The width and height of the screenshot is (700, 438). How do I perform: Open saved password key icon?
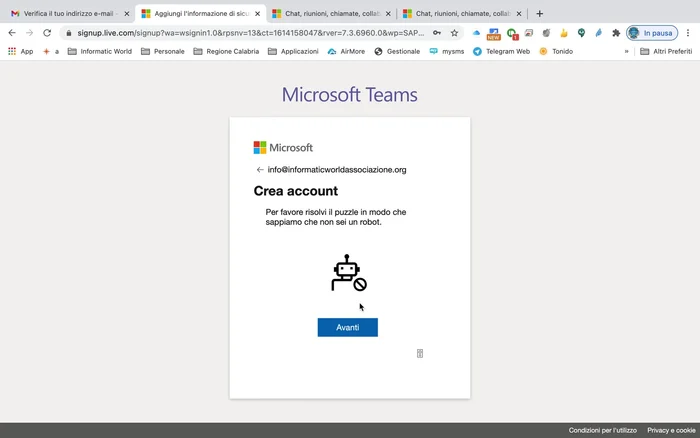(x=437, y=33)
